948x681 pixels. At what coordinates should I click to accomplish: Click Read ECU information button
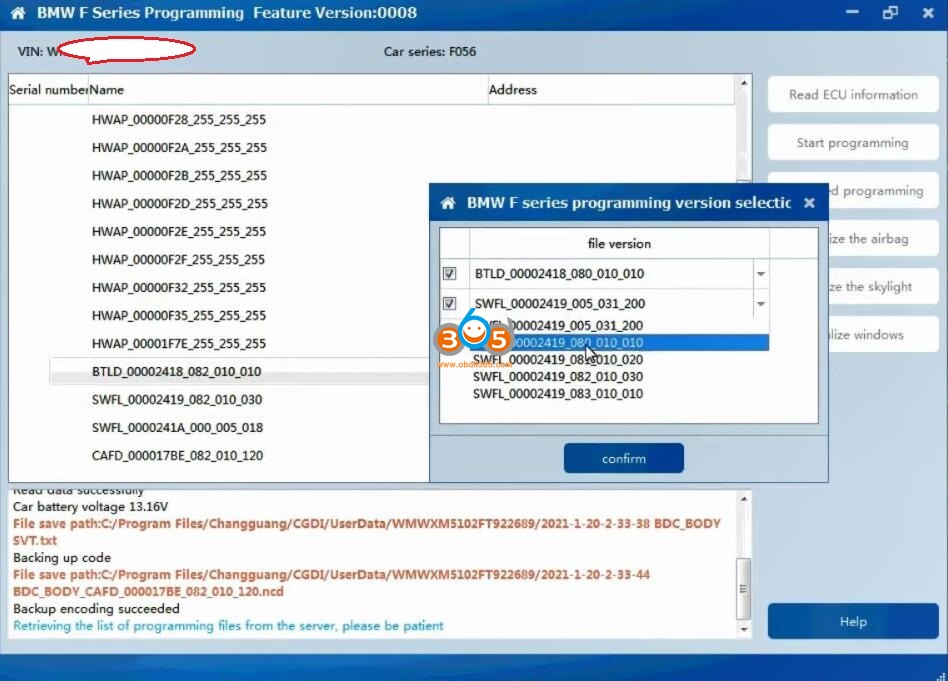853,94
